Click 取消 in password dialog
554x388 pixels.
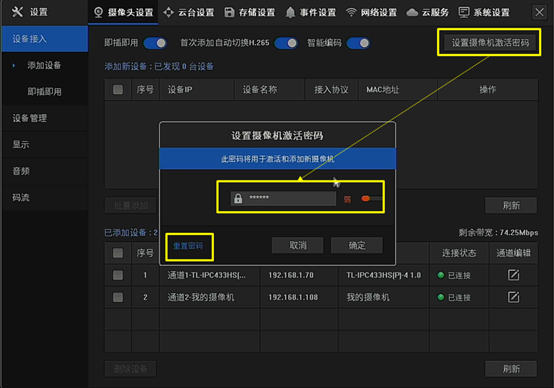click(297, 245)
